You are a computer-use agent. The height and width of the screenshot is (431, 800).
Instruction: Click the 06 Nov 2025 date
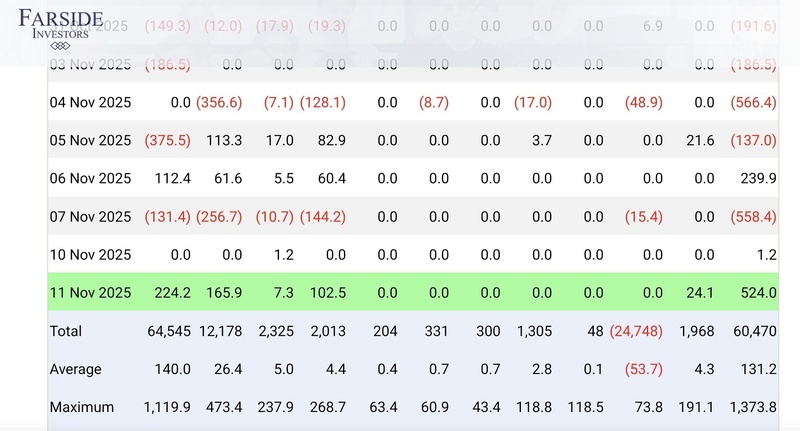tap(90, 179)
